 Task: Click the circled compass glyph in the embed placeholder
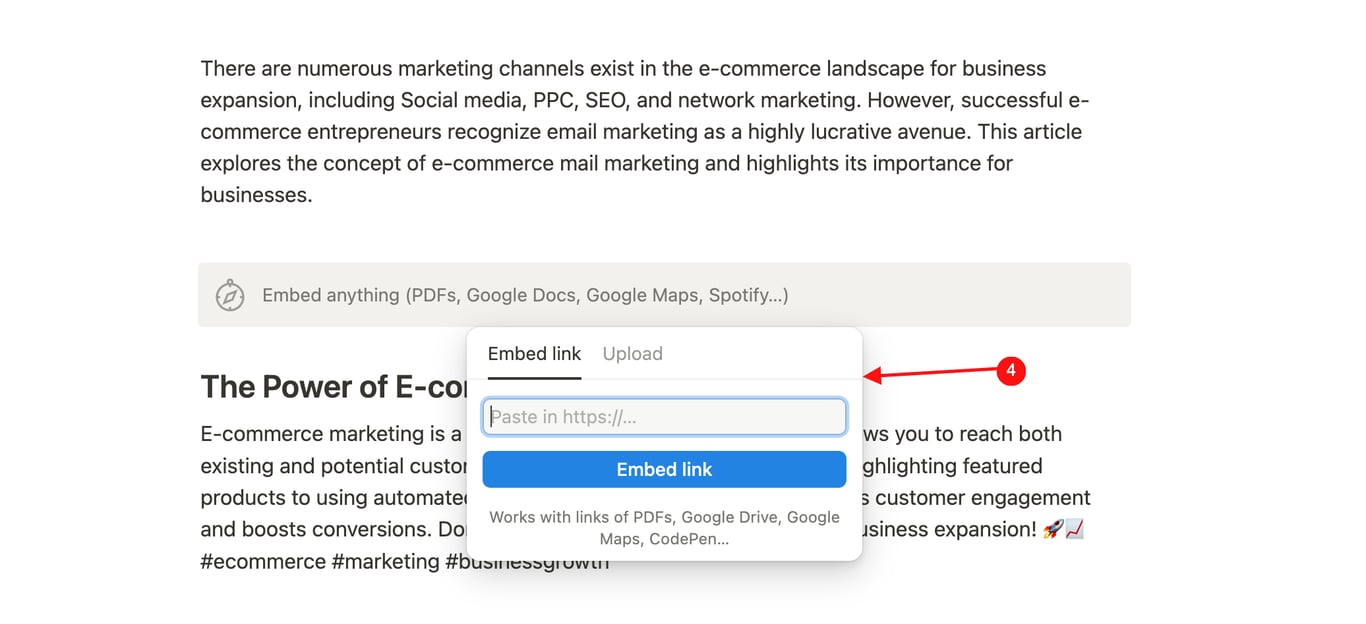pyautogui.click(x=230, y=295)
